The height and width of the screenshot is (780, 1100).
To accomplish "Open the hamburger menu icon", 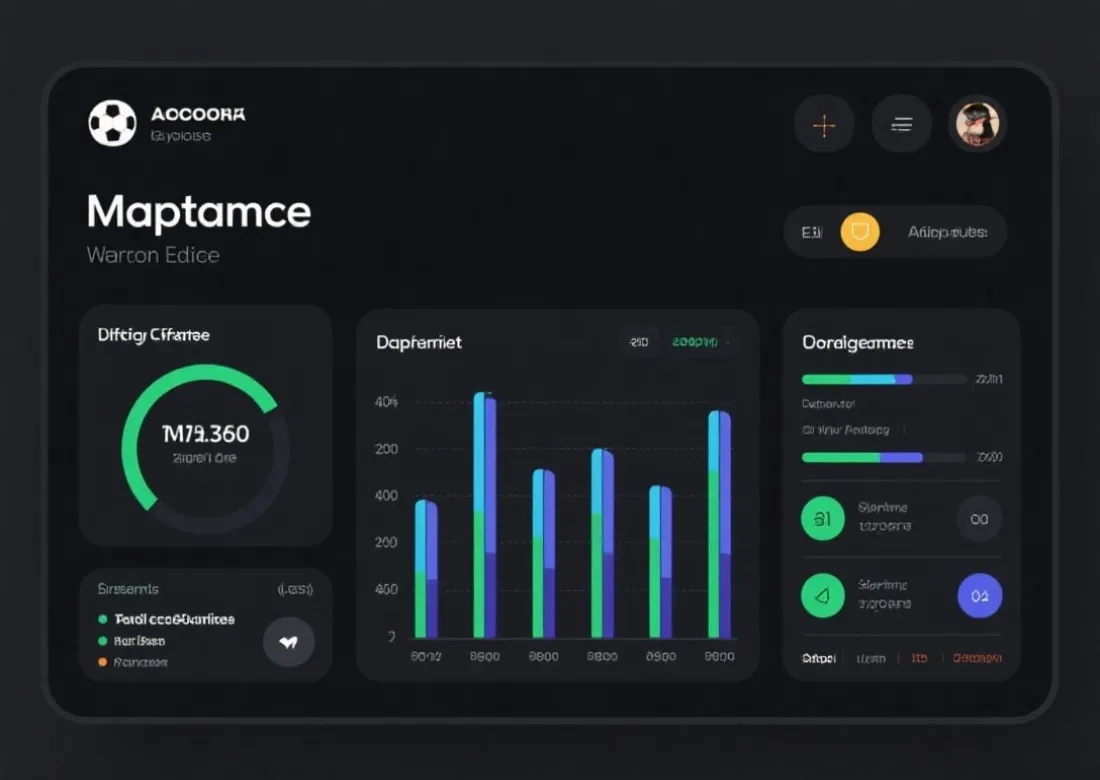I will coord(901,125).
